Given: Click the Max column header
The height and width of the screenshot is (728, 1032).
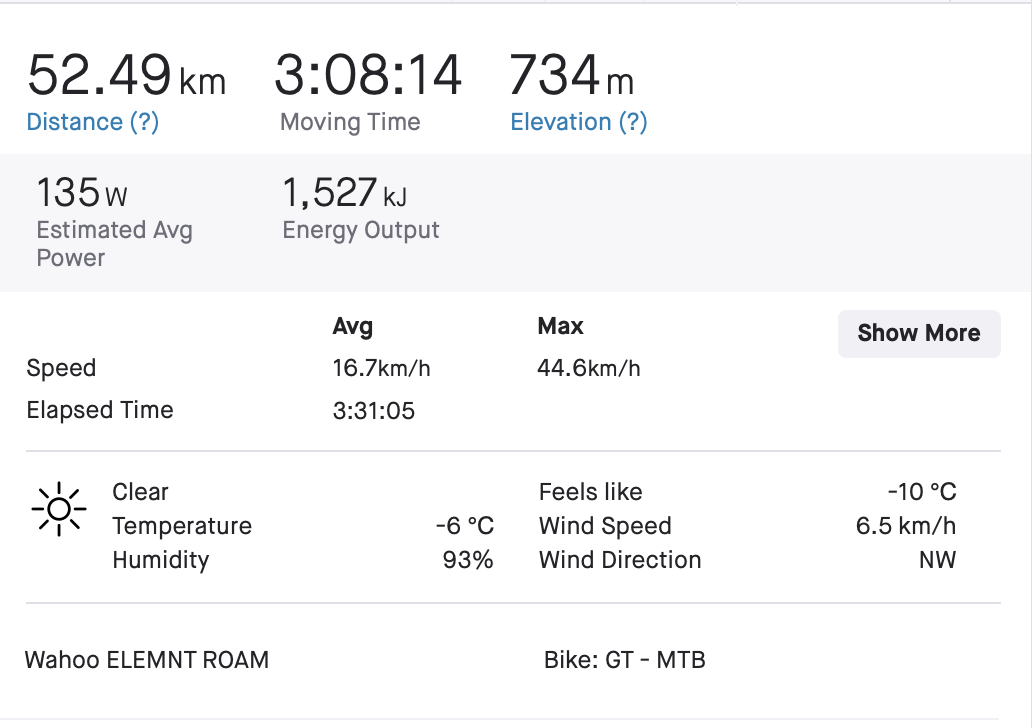Looking at the screenshot, I should pyautogui.click(x=560, y=326).
